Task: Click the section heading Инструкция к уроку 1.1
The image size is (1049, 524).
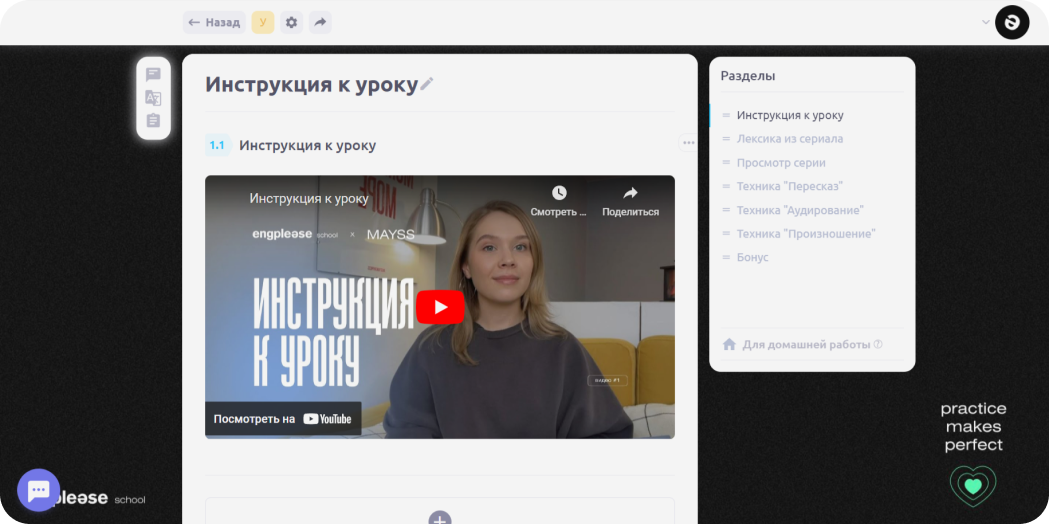Action: tap(308, 145)
